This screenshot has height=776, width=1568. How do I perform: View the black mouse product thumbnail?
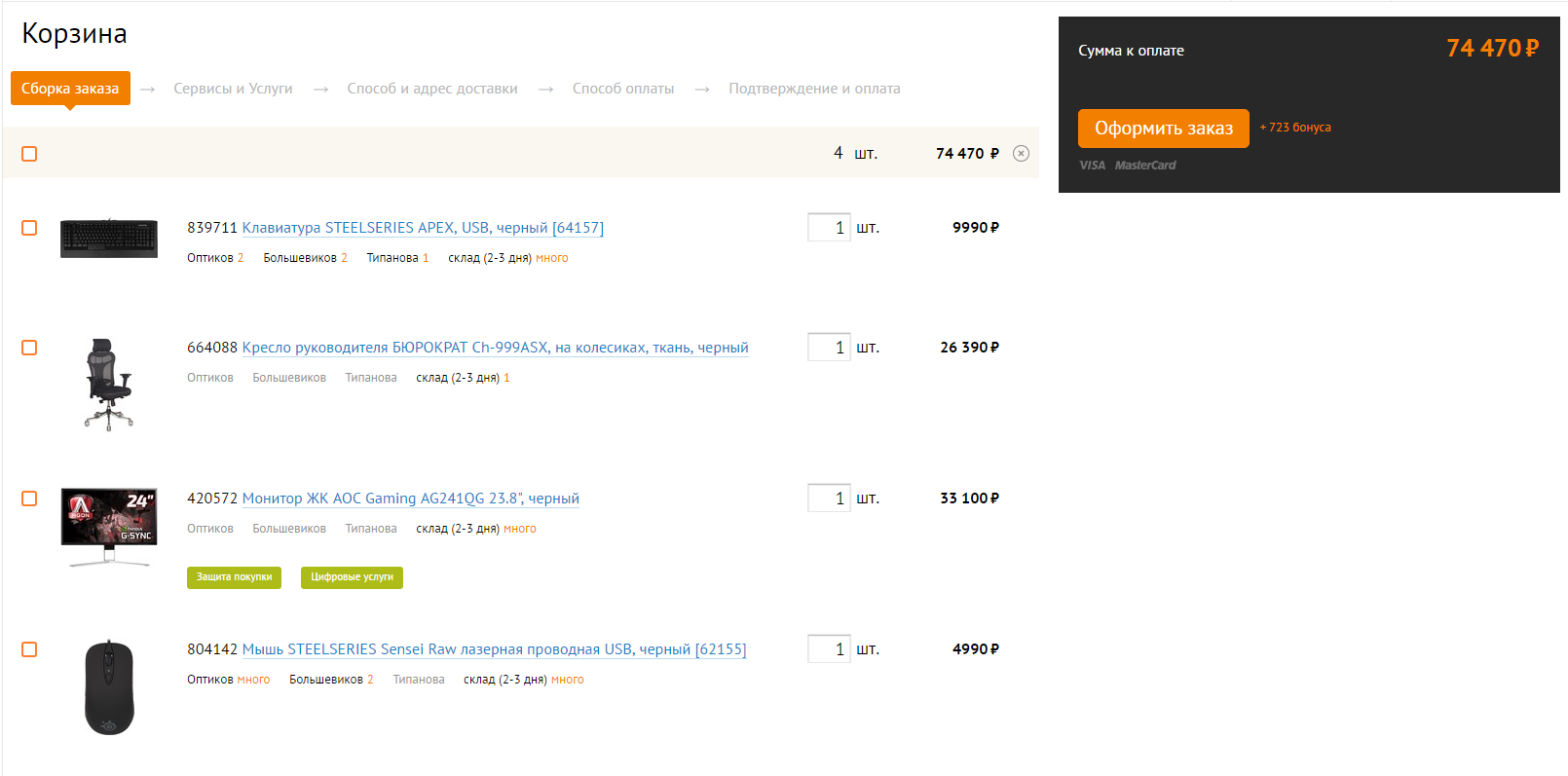[109, 687]
